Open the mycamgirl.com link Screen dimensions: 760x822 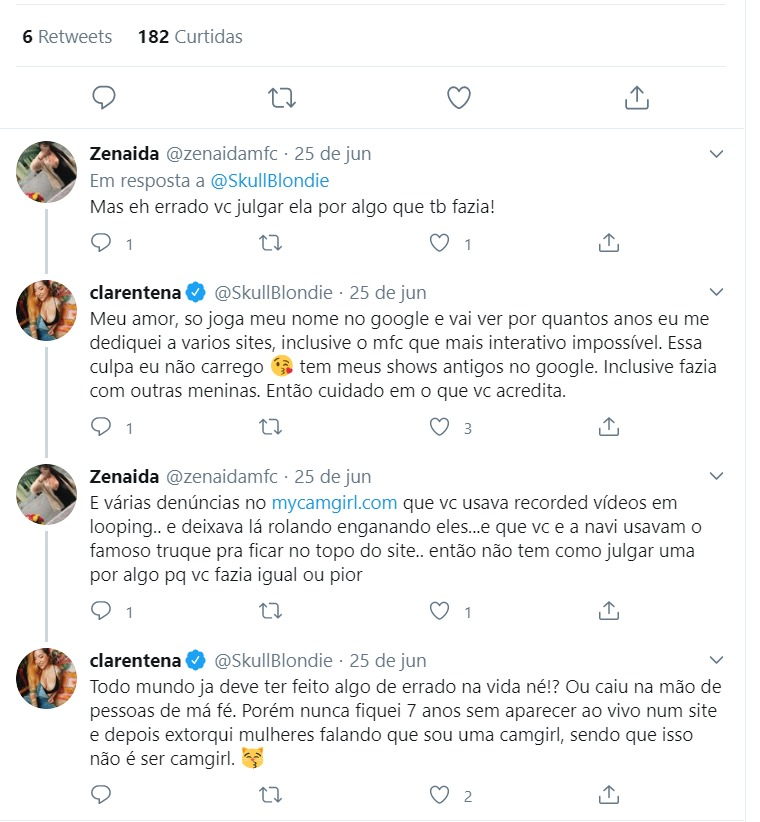pyautogui.click(x=334, y=503)
